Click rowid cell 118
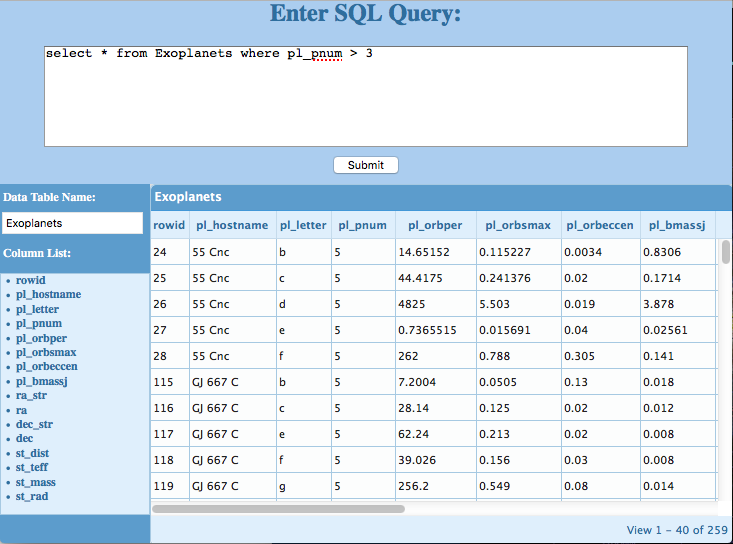Image resolution: width=733 pixels, height=544 pixels. click(170, 460)
